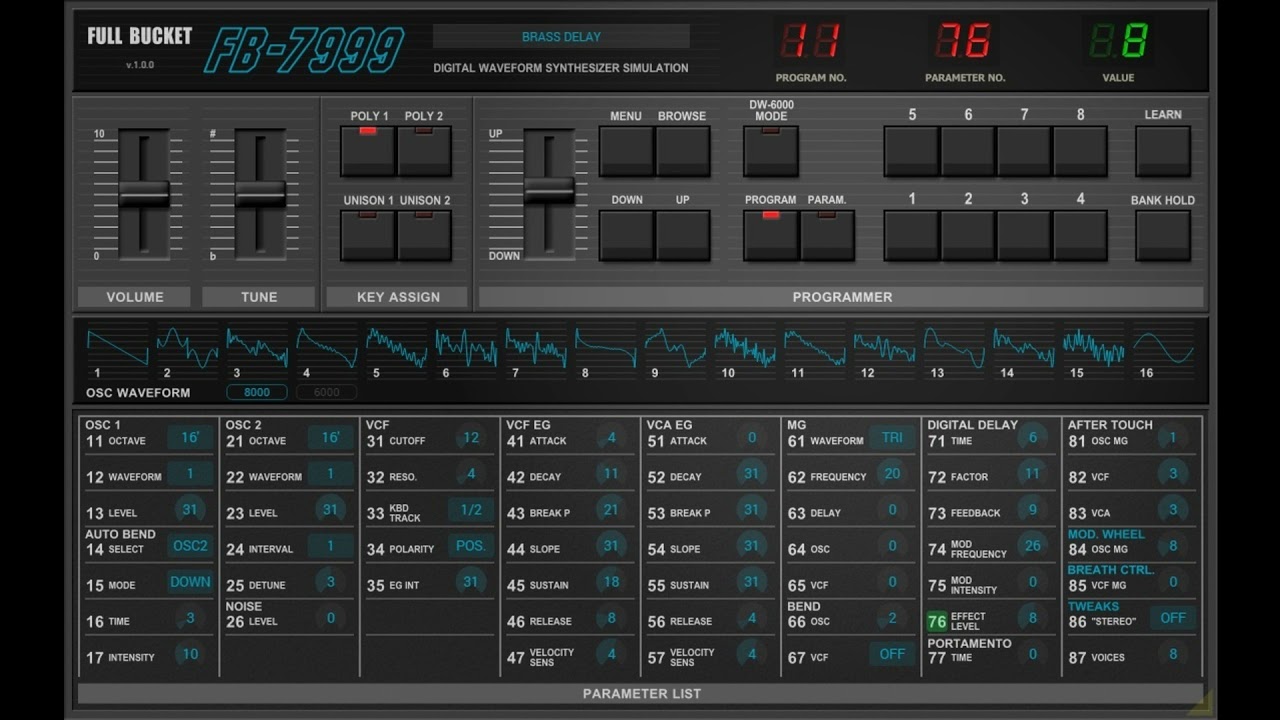
Task: Open MG waveform TRI selector
Action: point(892,438)
